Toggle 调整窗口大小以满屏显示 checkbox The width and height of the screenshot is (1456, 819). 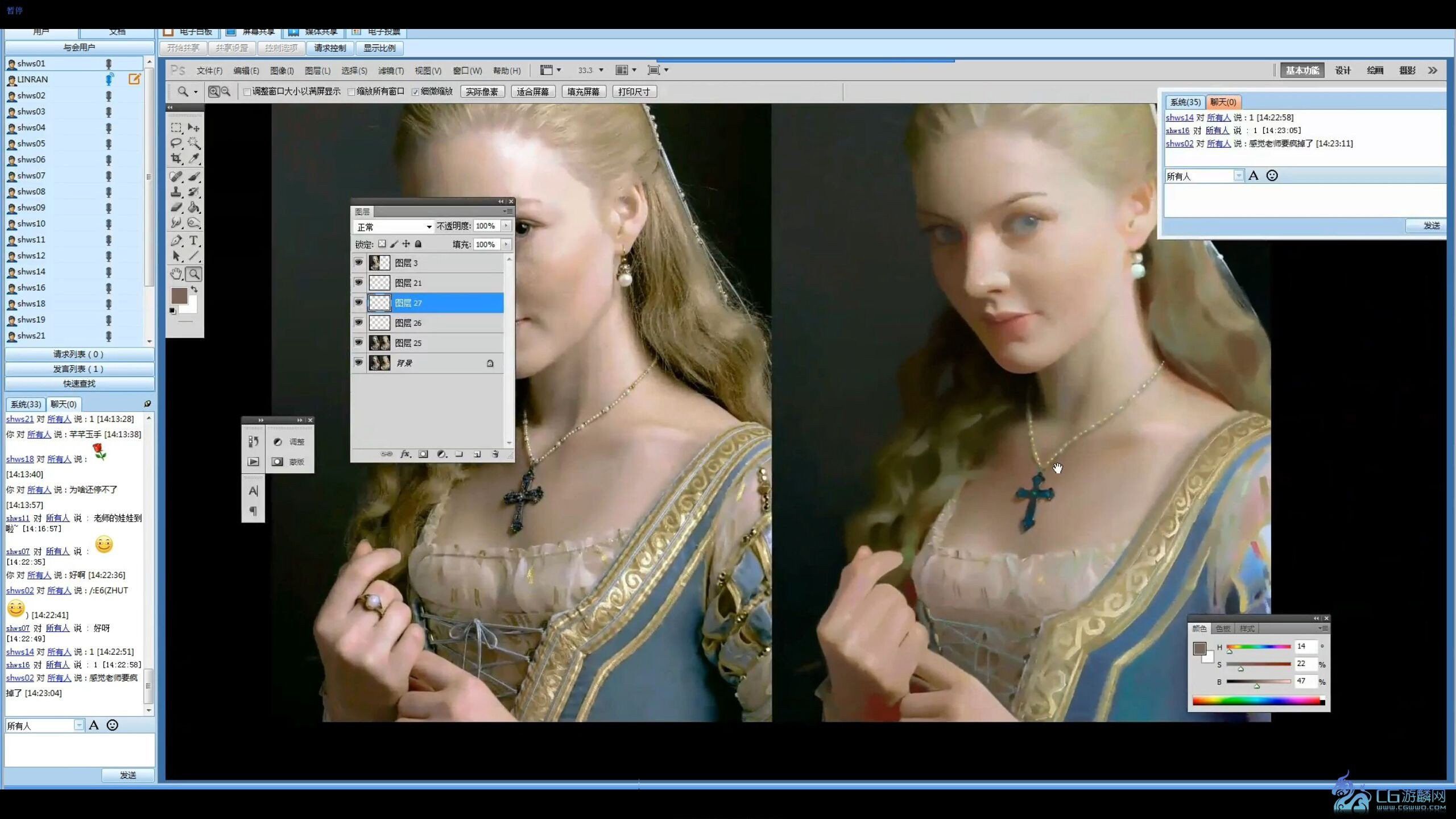[x=247, y=92]
